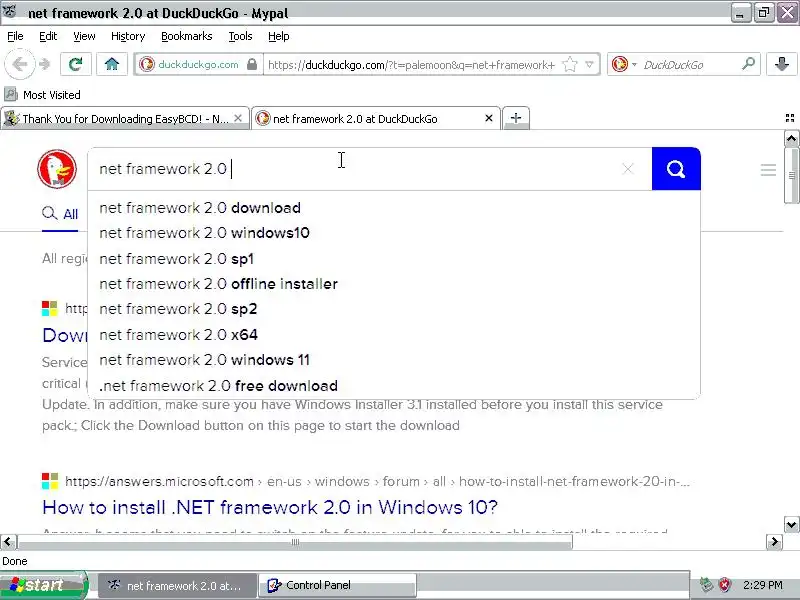Open 'How to install .NET framework 2.0 in Windows 10?' link
The width and height of the screenshot is (800, 600).
pyautogui.click(x=270, y=507)
